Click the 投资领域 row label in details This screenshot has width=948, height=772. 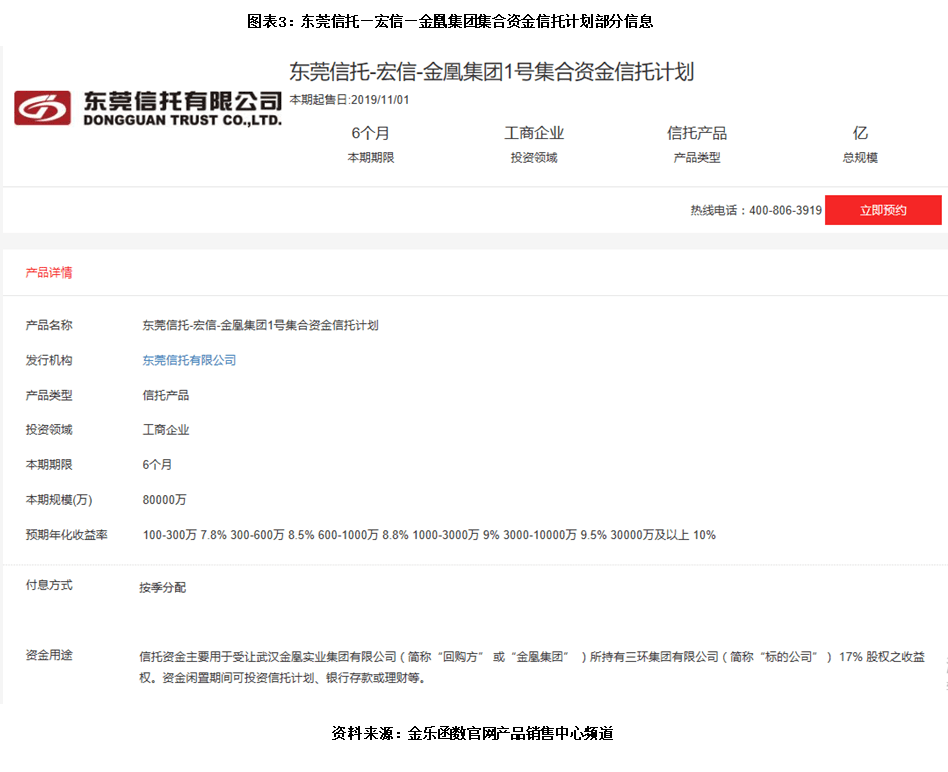(x=49, y=430)
